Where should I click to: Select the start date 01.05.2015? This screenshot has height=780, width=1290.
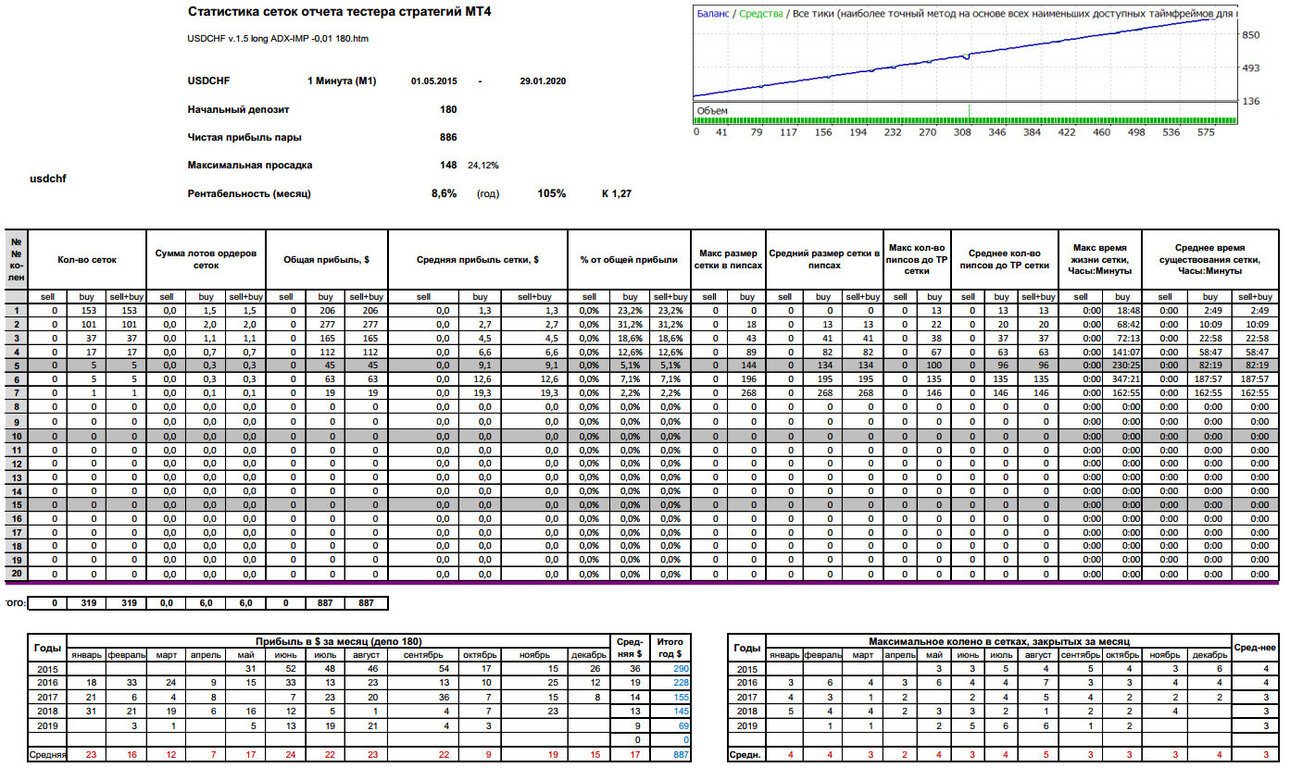click(434, 81)
